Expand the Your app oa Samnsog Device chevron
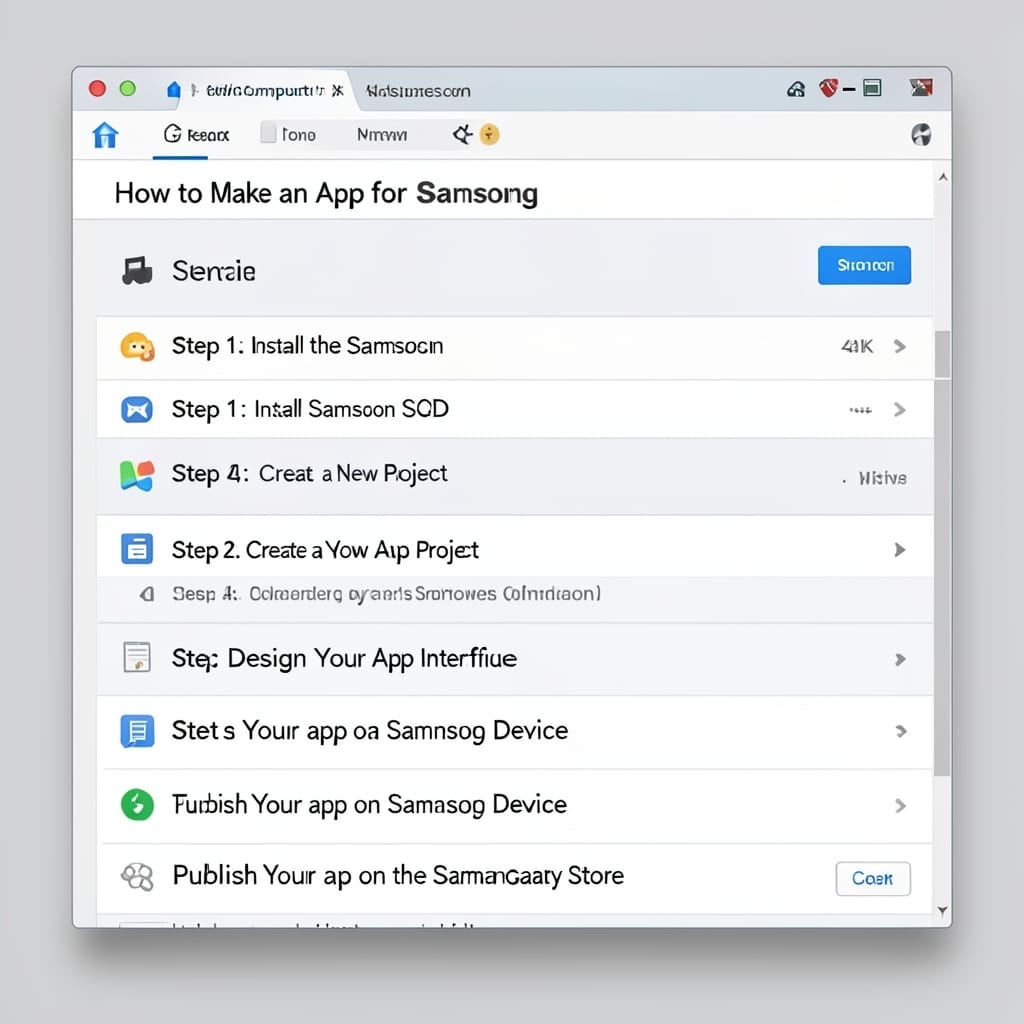This screenshot has height=1024, width=1024. (901, 731)
